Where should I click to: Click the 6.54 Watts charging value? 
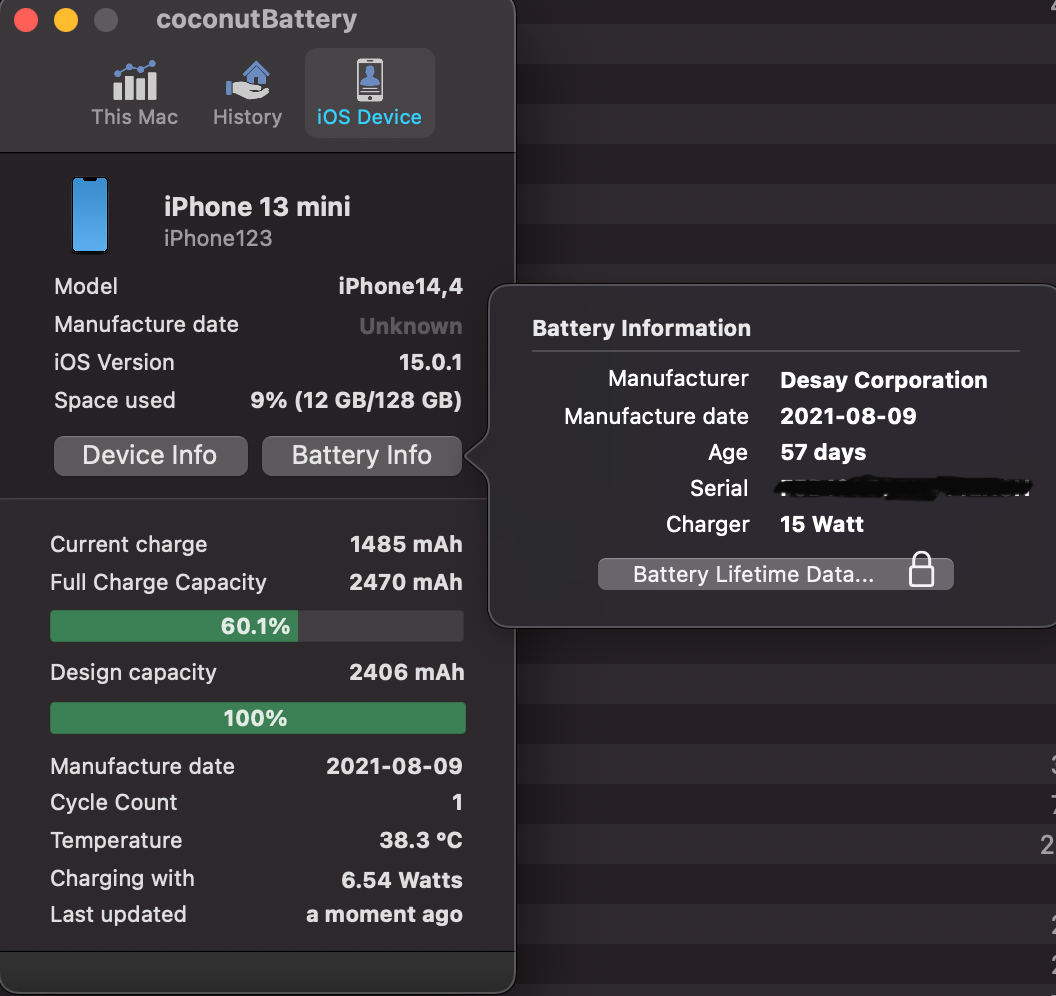[x=402, y=880]
